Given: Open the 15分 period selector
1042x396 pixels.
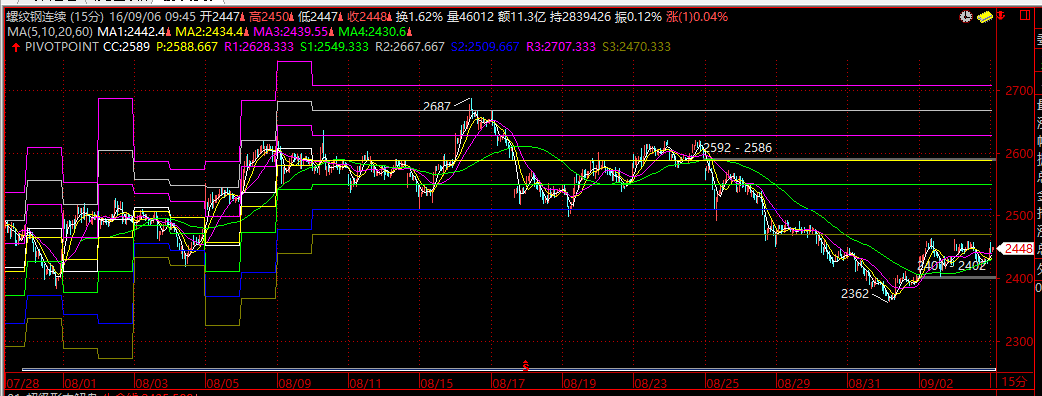Looking at the screenshot, I should coord(1014,381).
